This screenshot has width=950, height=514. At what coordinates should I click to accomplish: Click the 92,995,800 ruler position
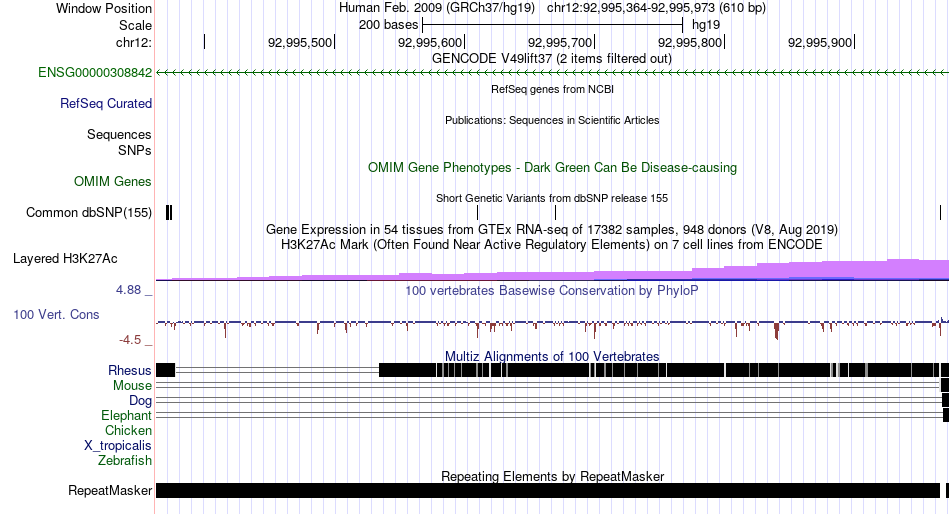coord(690,42)
